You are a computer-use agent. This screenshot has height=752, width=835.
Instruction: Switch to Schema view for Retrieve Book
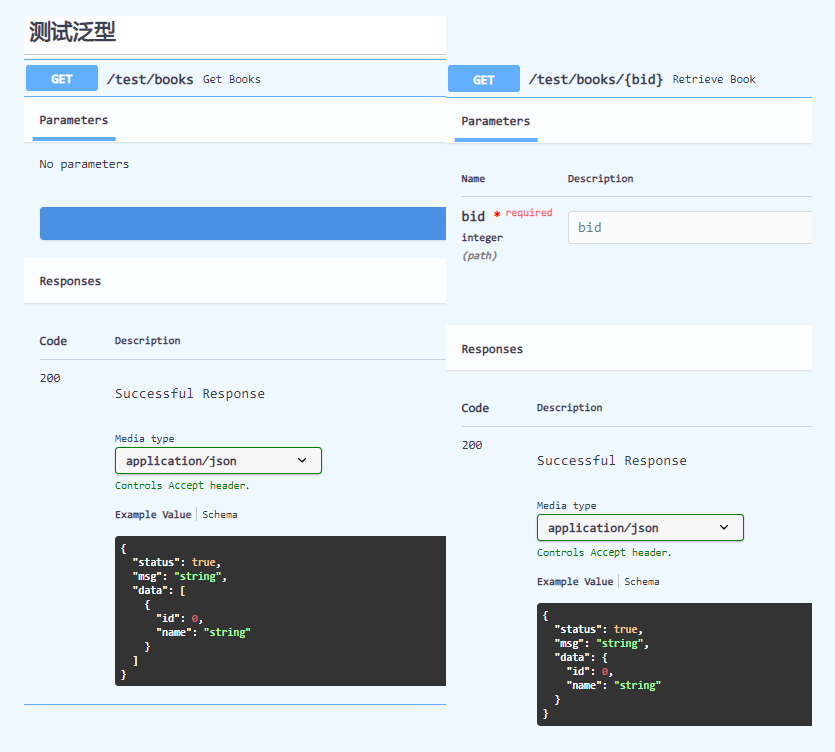coord(642,582)
